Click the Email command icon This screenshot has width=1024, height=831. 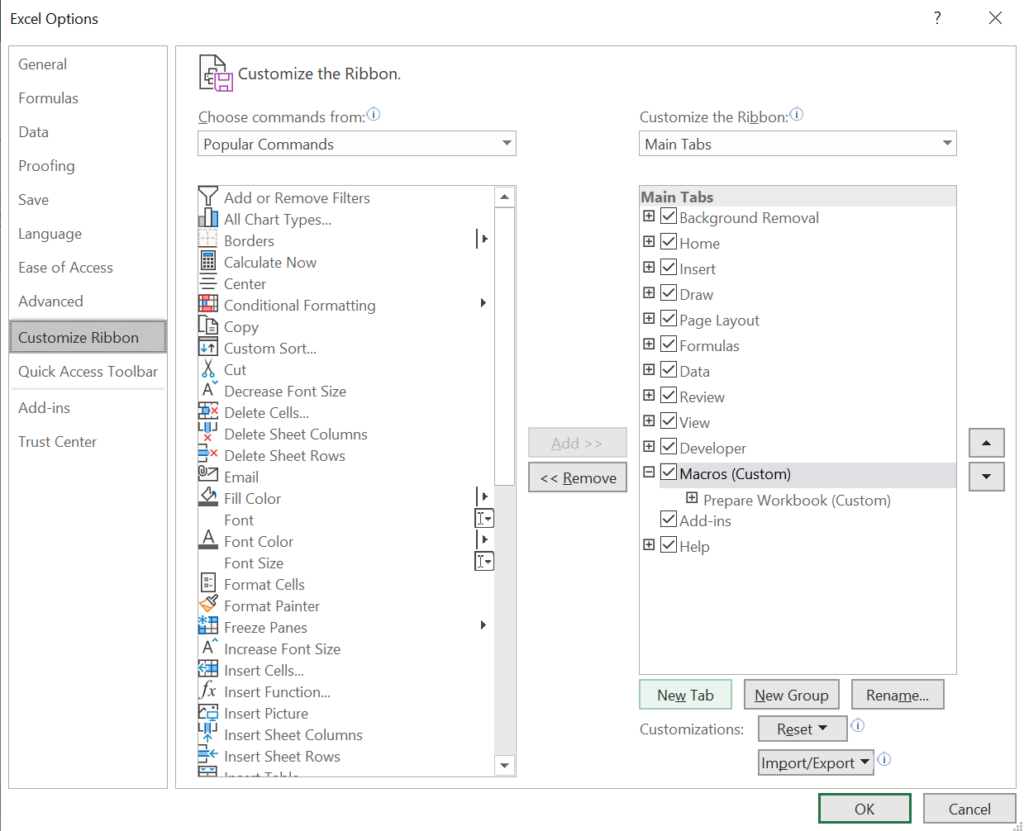coord(208,476)
